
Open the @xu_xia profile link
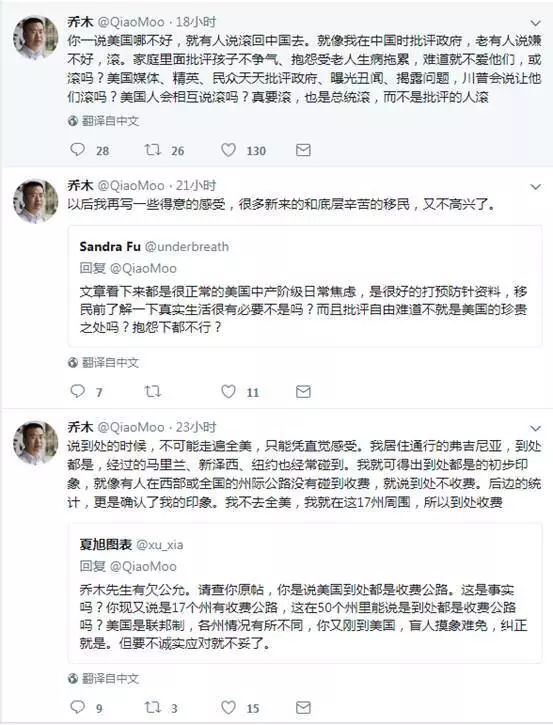click(x=160, y=545)
